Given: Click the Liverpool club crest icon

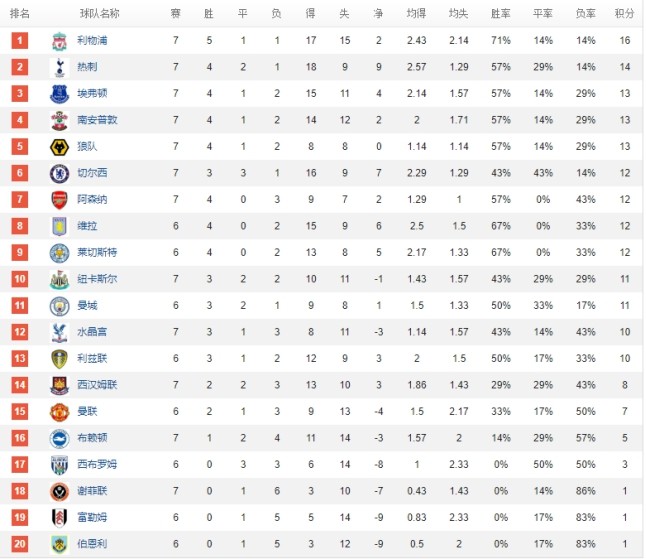Looking at the screenshot, I should point(59,41).
